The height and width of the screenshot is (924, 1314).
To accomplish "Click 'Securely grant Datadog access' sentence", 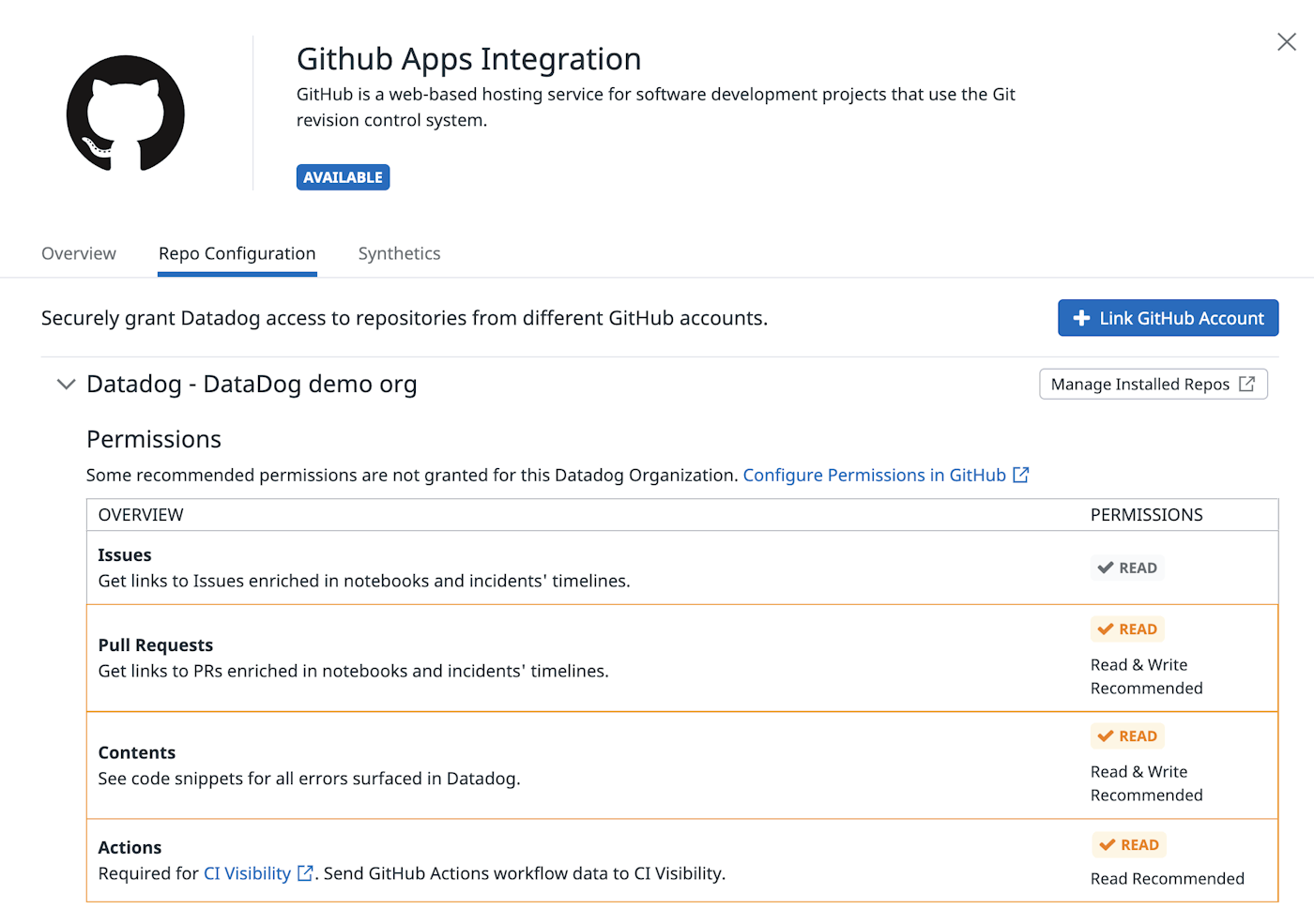I will [405, 318].
